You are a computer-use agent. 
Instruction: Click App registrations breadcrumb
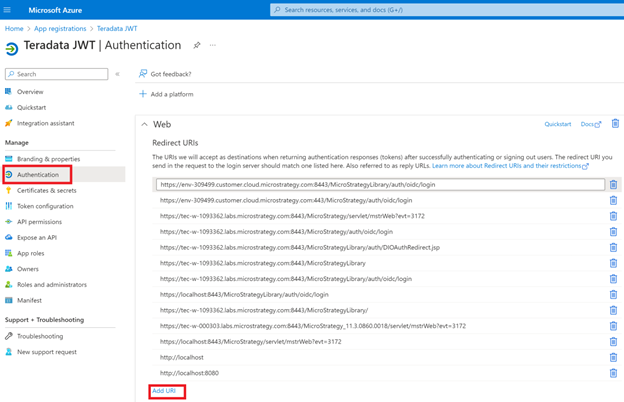(x=60, y=29)
